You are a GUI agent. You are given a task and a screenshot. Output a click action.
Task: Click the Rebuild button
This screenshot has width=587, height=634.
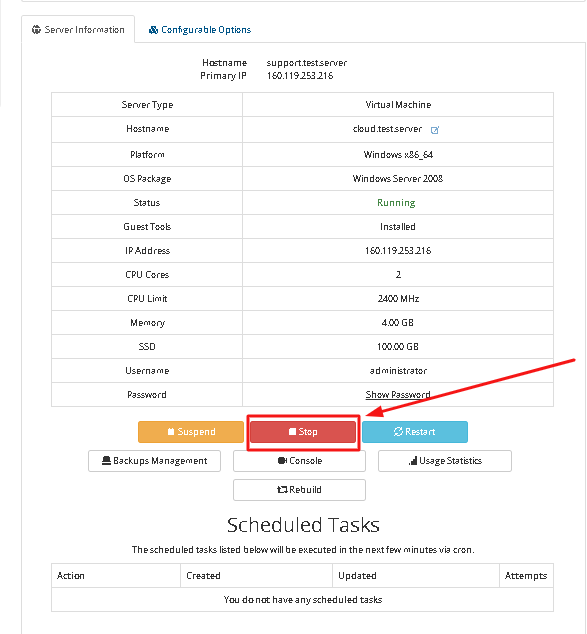(299, 490)
